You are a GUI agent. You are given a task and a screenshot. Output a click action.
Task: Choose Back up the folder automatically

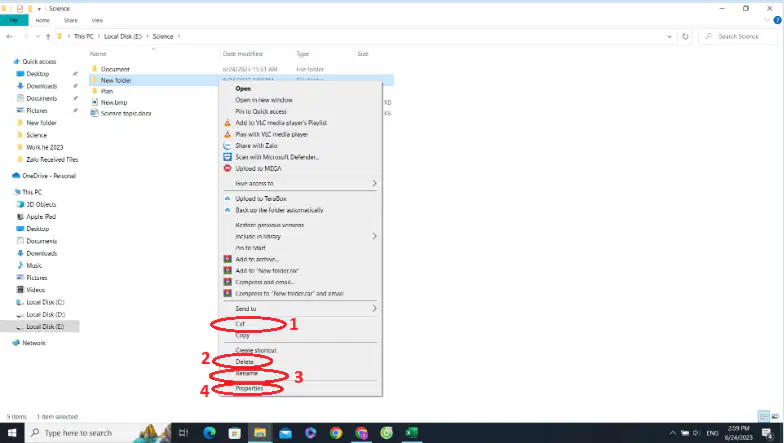pyautogui.click(x=279, y=210)
